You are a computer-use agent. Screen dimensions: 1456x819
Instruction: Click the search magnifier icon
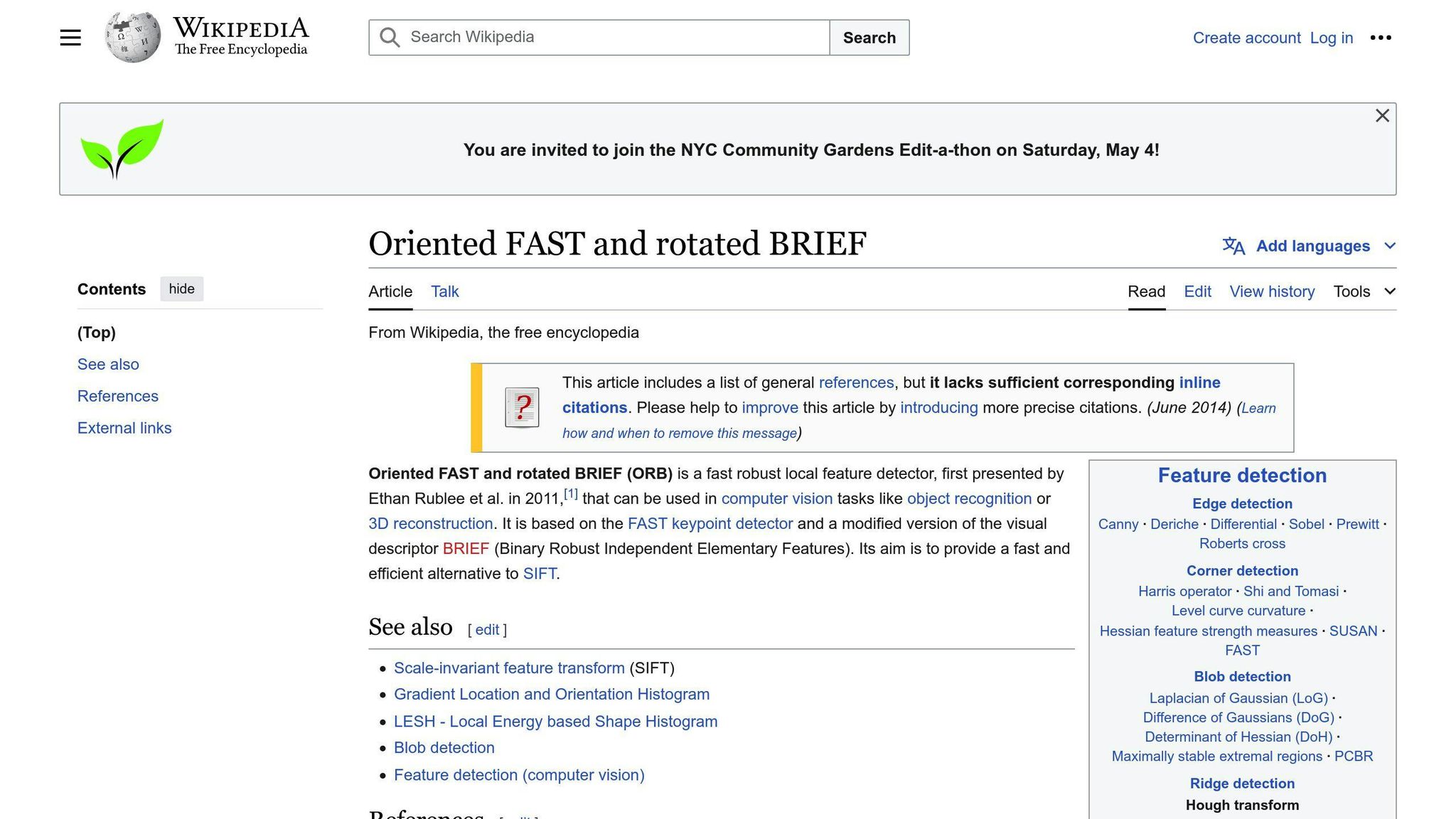click(x=390, y=38)
